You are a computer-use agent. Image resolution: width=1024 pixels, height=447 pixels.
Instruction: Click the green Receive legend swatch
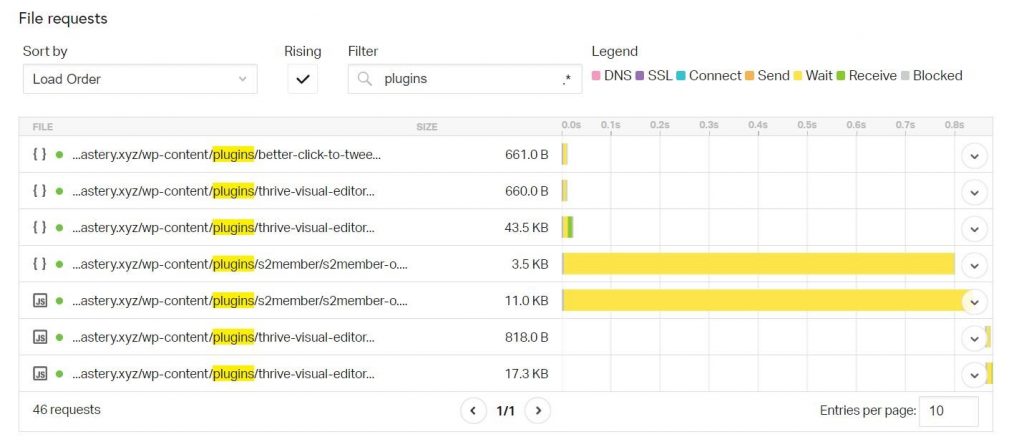click(x=840, y=76)
